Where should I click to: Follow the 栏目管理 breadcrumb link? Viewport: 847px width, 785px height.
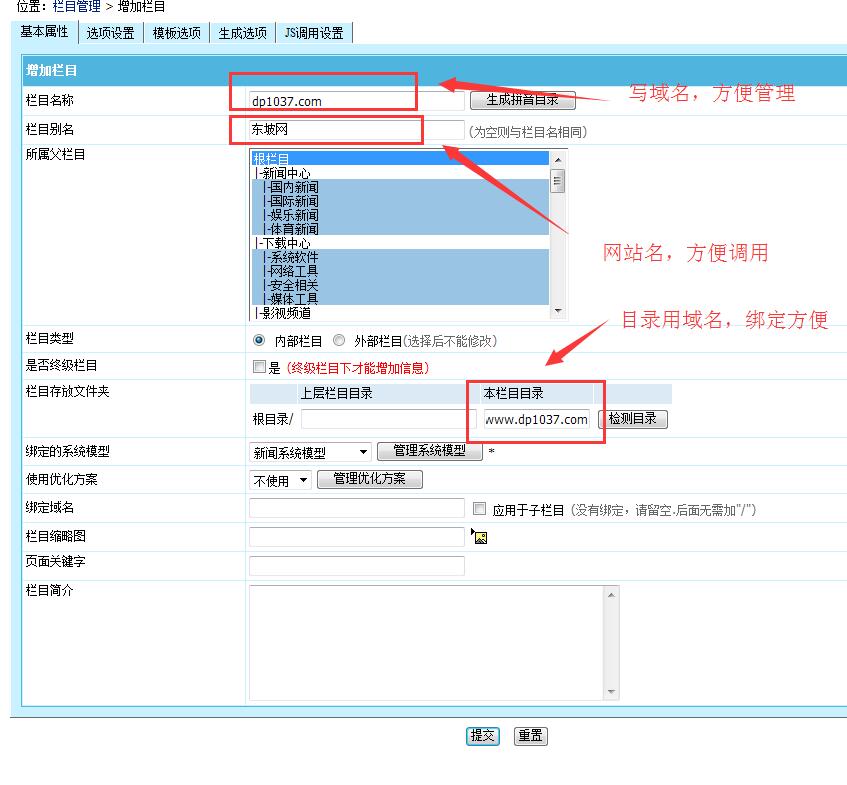[77, 7]
